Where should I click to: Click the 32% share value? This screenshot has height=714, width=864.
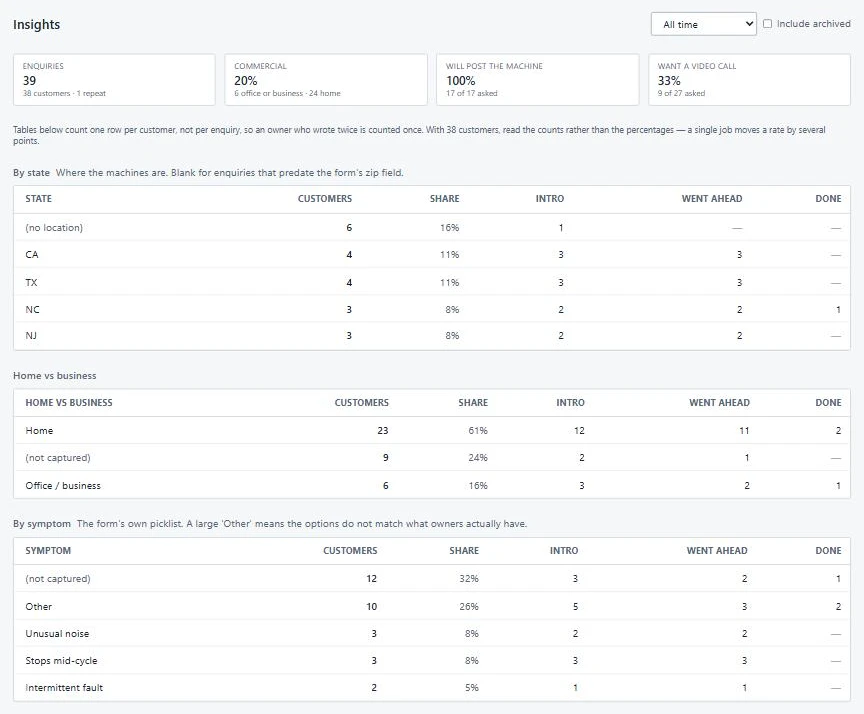[469, 578]
